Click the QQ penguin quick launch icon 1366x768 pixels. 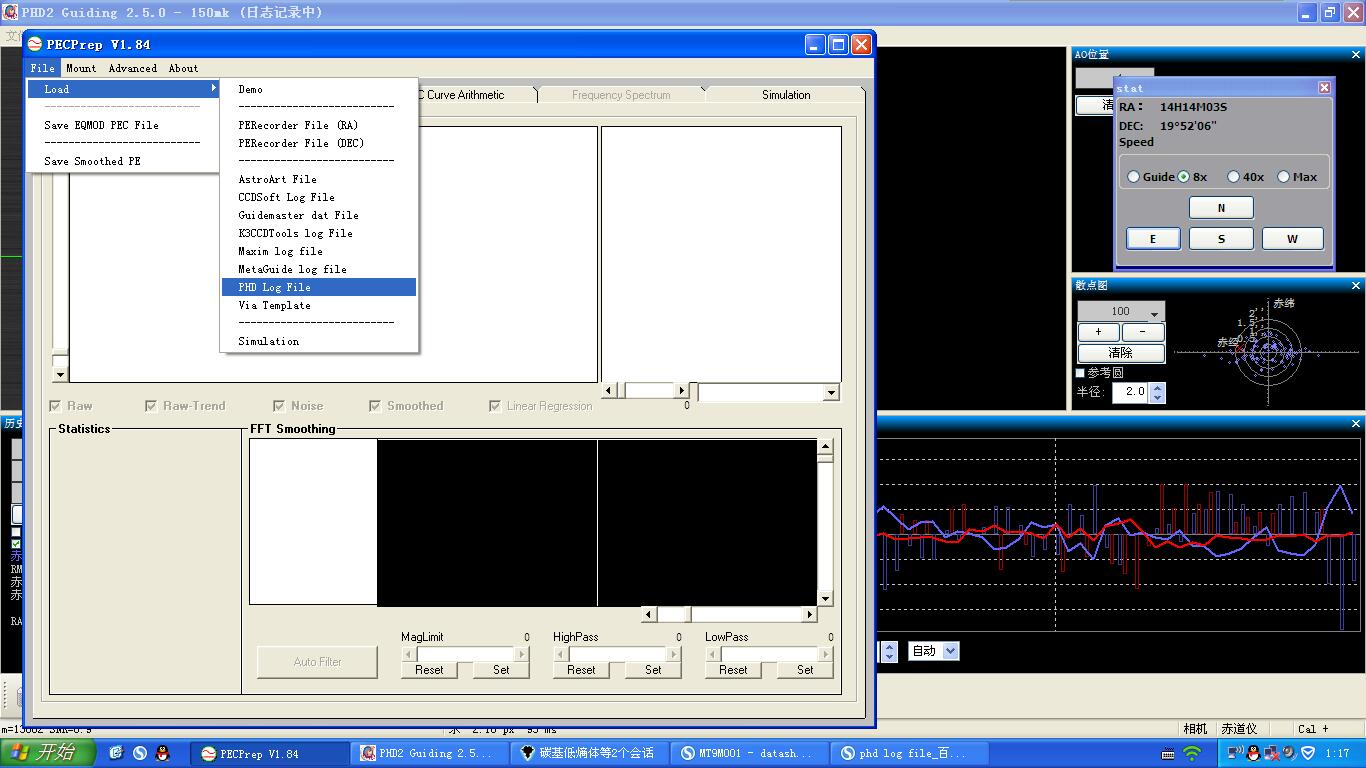163,753
